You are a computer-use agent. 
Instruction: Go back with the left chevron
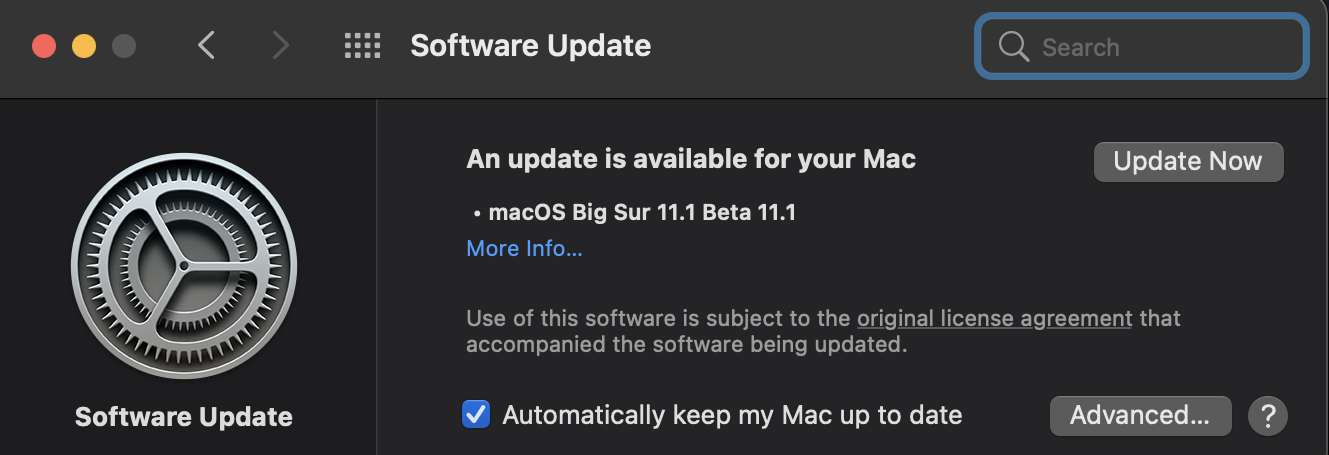click(206, 46)
